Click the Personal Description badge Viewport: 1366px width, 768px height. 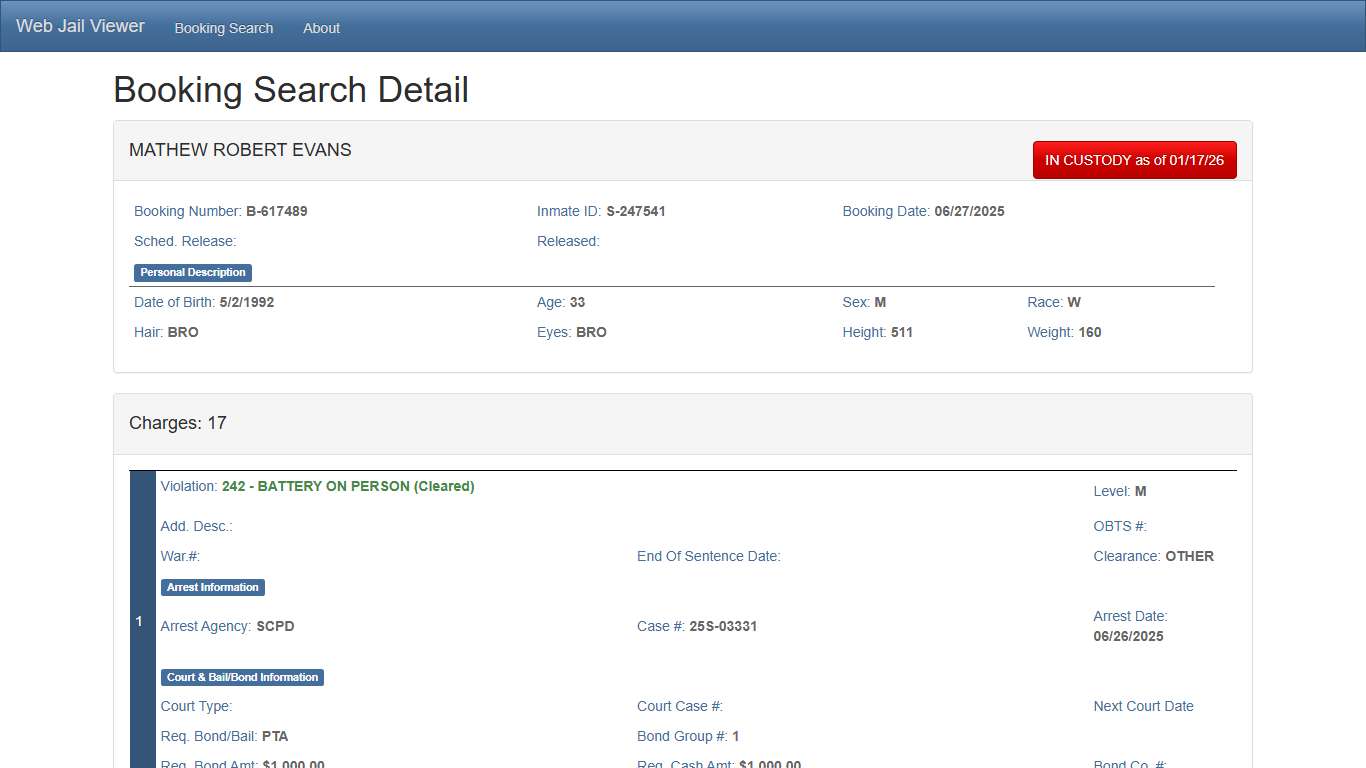point(193,272)
